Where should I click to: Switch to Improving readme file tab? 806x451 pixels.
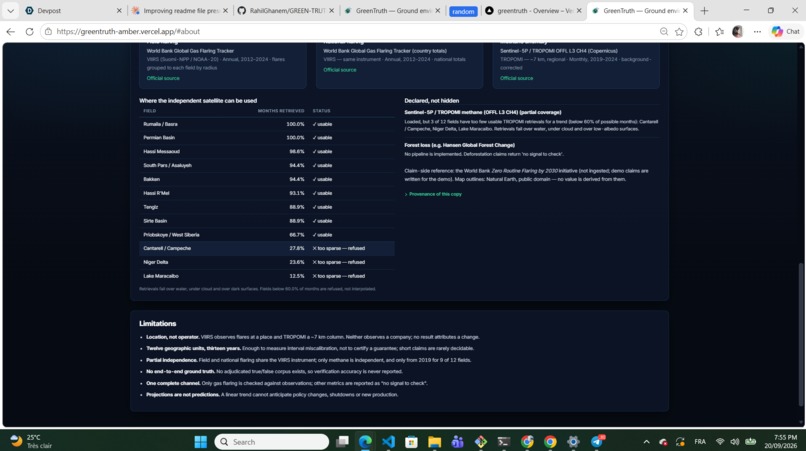point(180,10)
